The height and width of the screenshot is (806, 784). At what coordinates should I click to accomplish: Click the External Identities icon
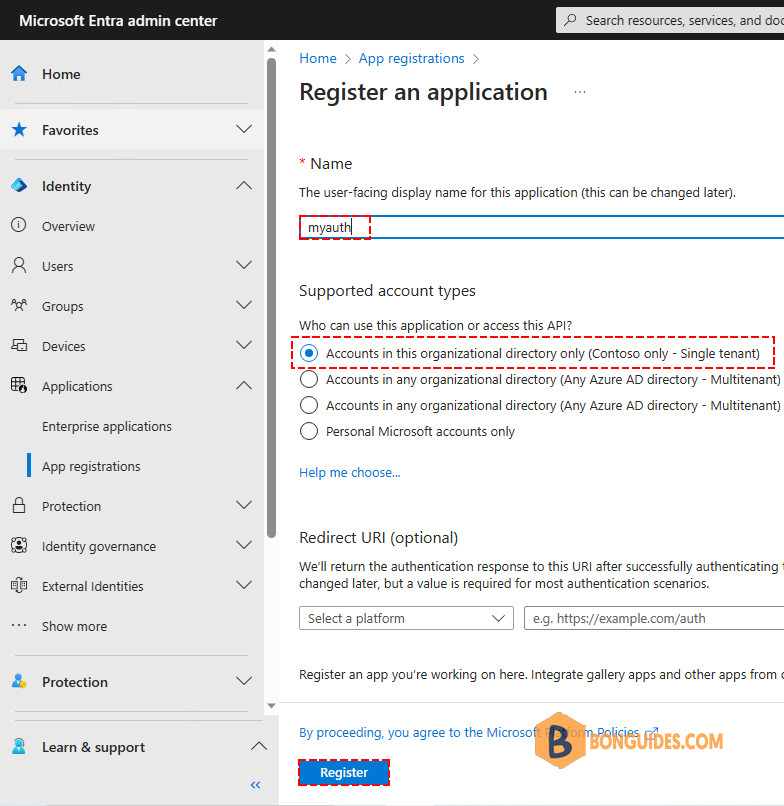click(19, 585)
